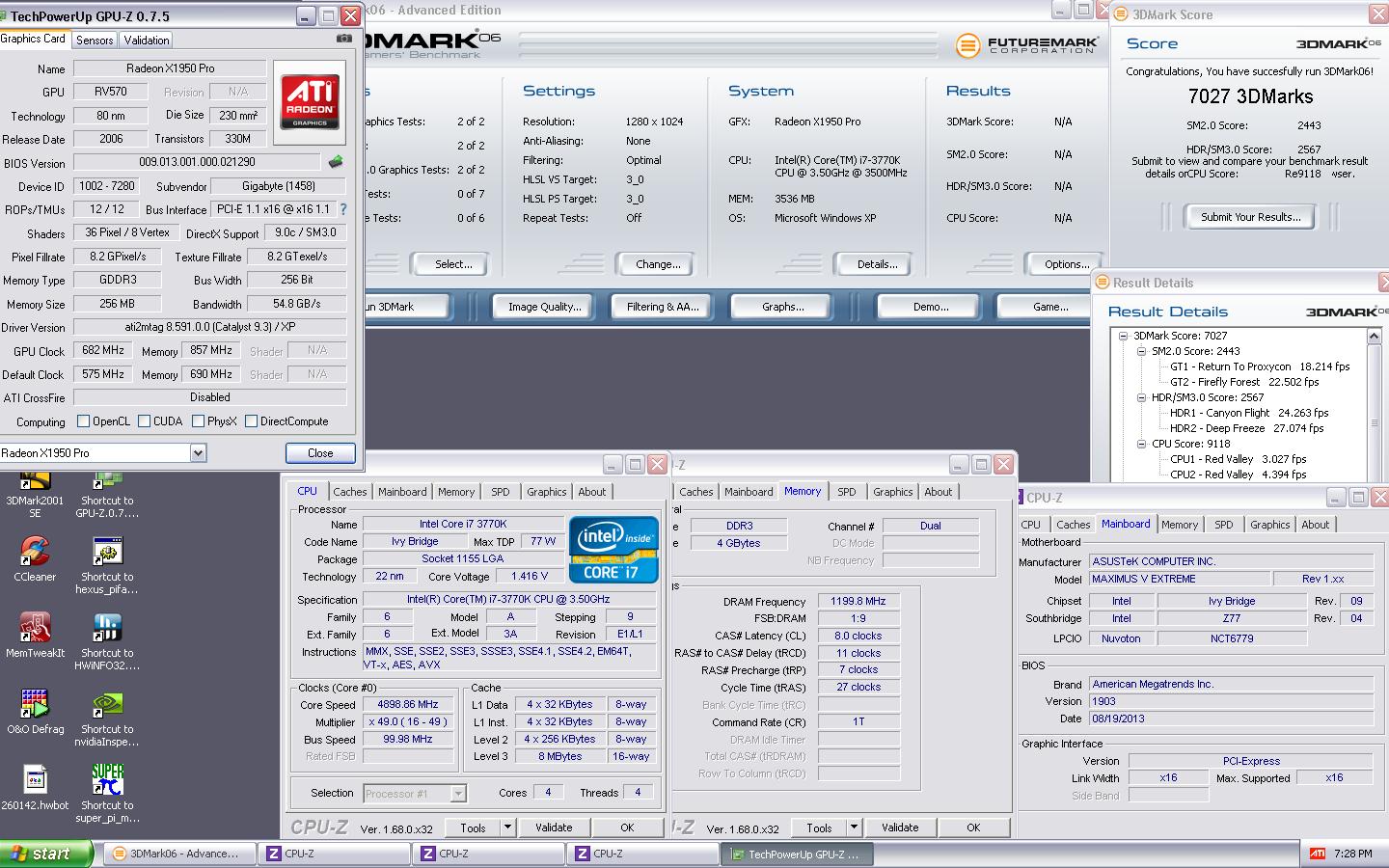Screen dimensions: 1389x868
Task: Switch to the Sensors tab in GPU-Z
Action: tap(95, 41)
